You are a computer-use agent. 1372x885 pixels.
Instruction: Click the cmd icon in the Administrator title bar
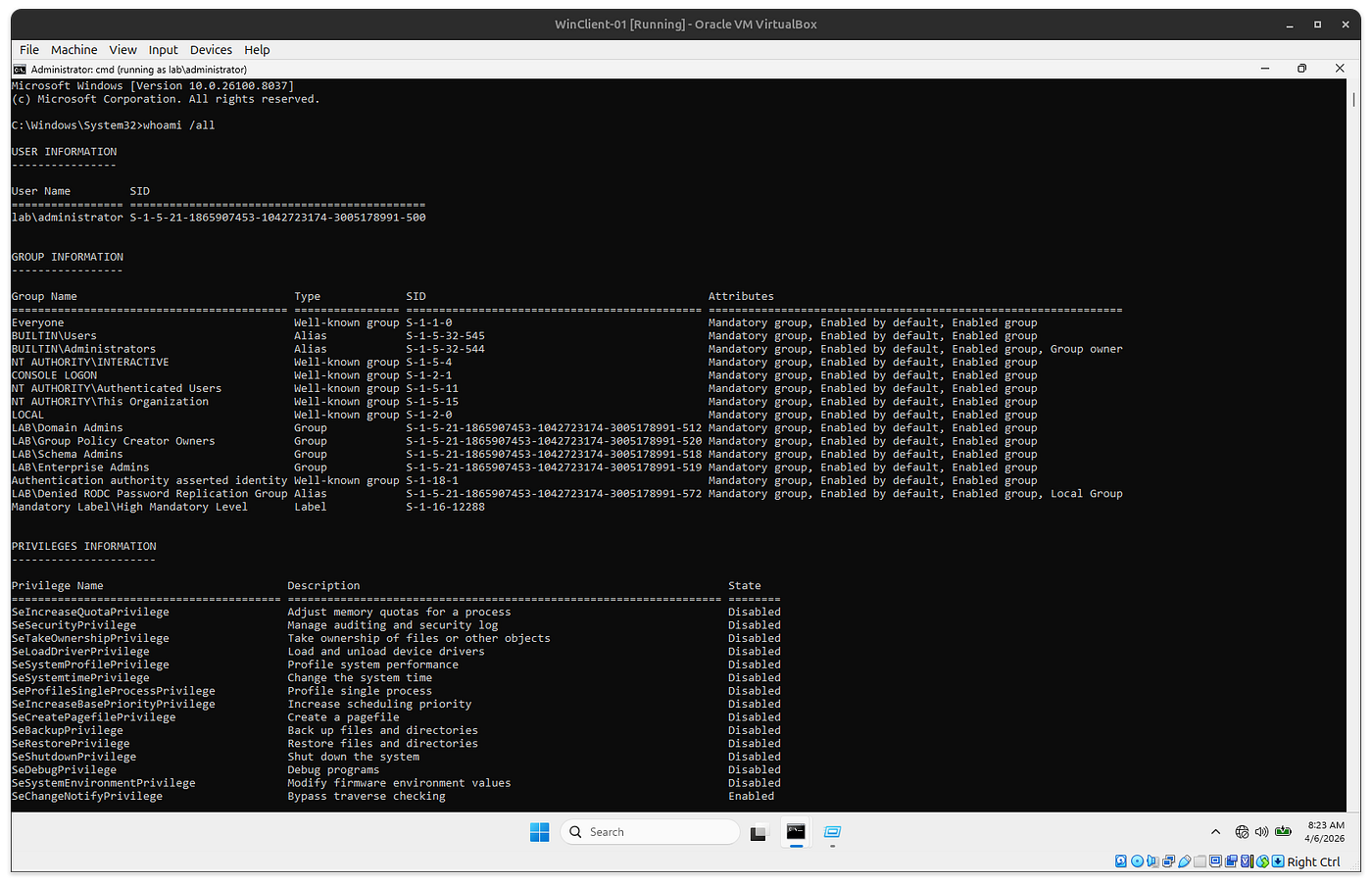[20, 70]
